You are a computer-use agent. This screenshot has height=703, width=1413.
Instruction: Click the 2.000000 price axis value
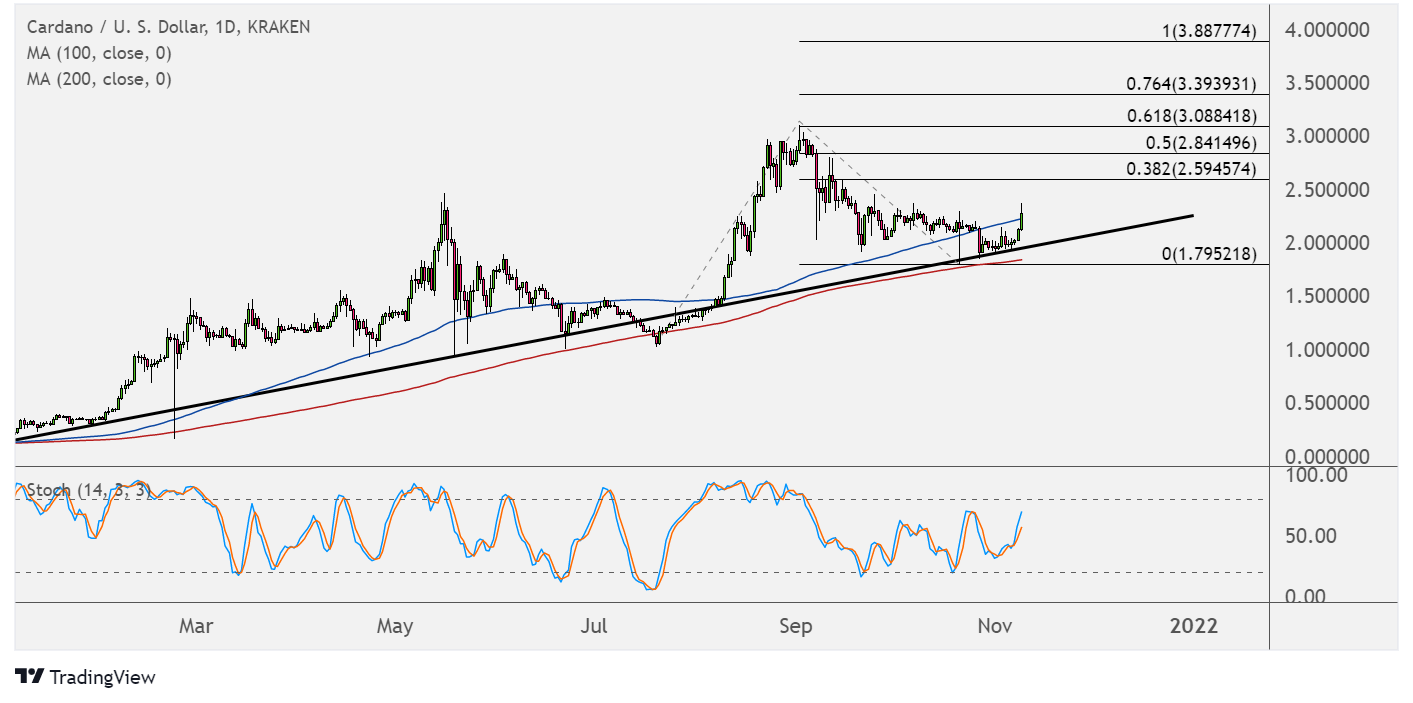click(1327, 243)
